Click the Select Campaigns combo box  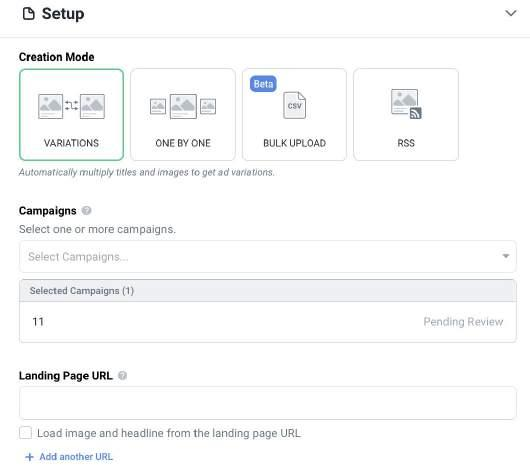(268, 257)
